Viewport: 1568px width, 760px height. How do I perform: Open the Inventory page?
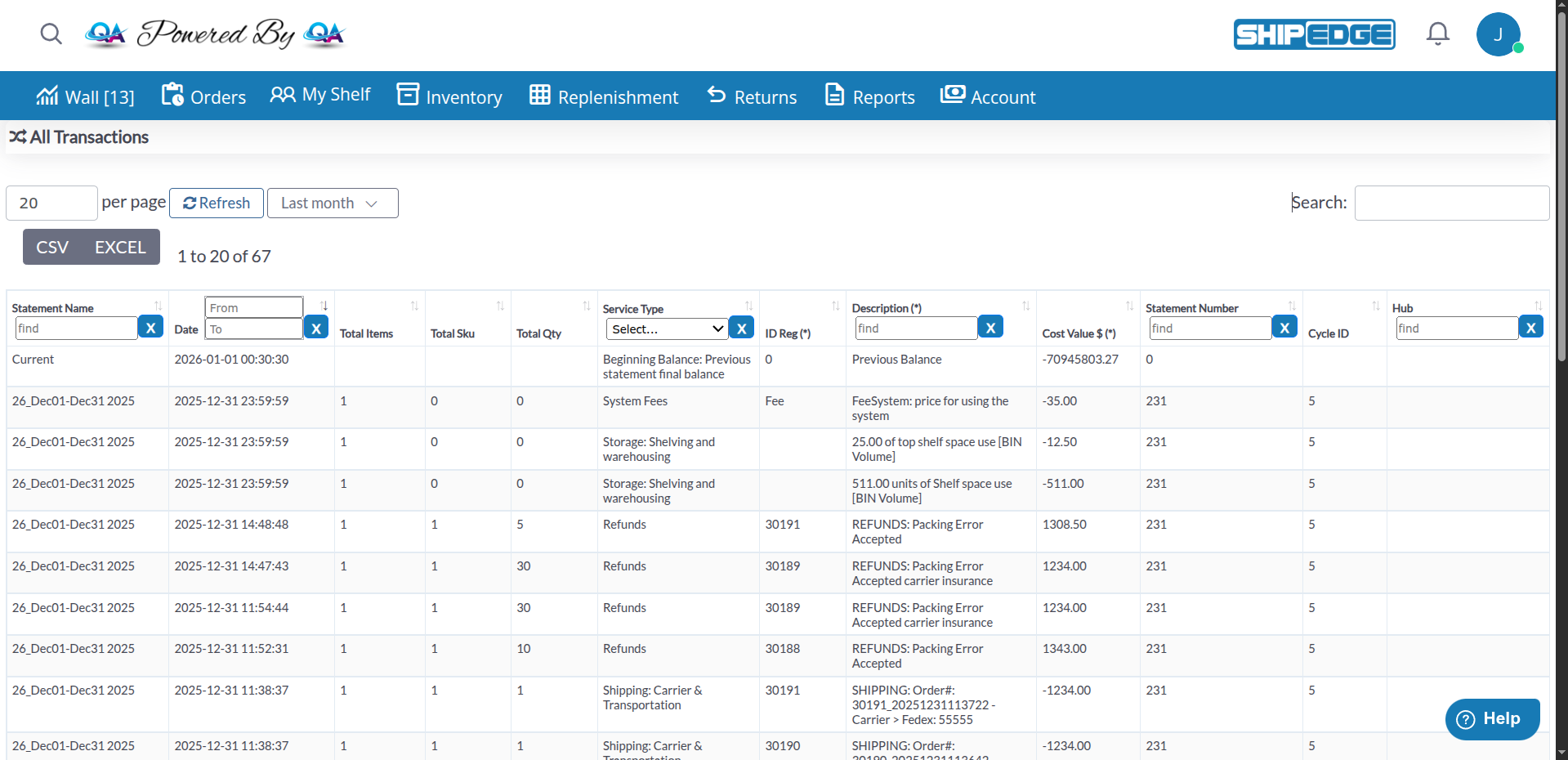449,96
